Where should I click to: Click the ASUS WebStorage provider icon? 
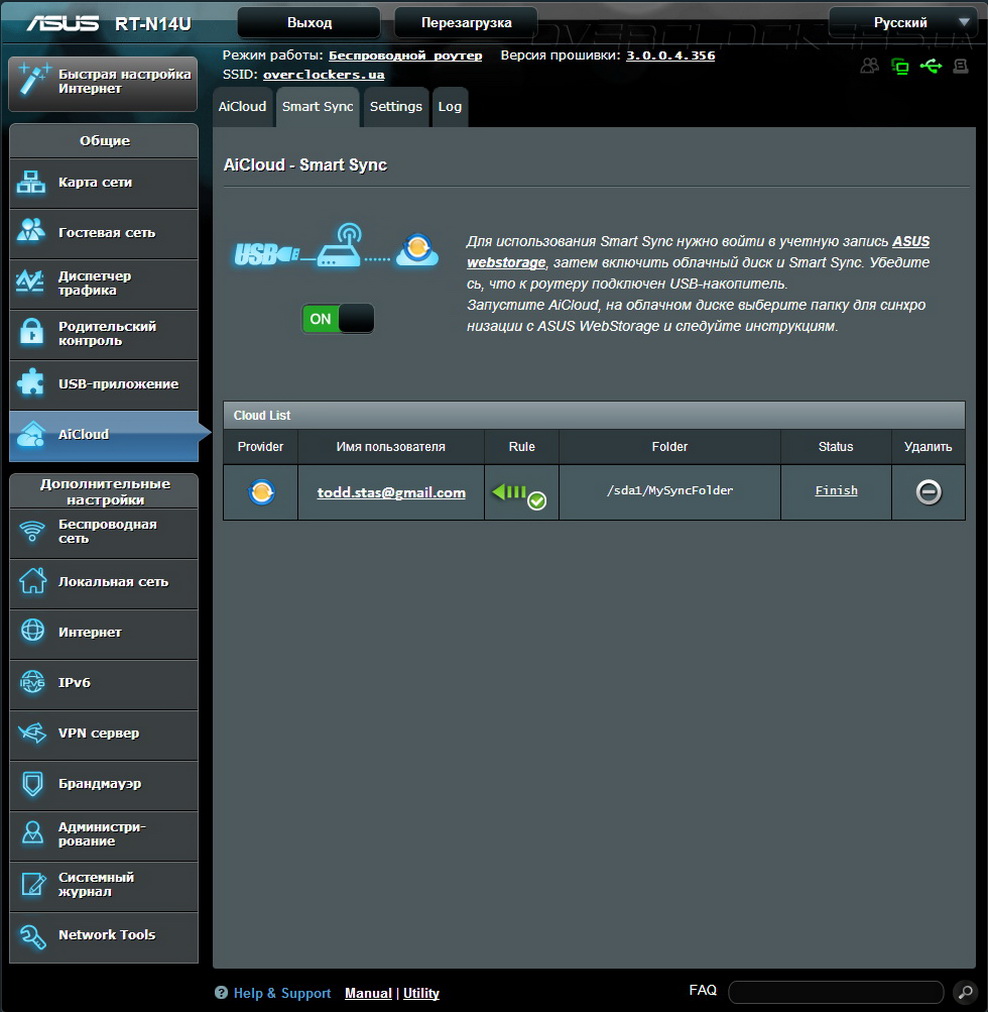pyautogui.click(x=261, y=492)
